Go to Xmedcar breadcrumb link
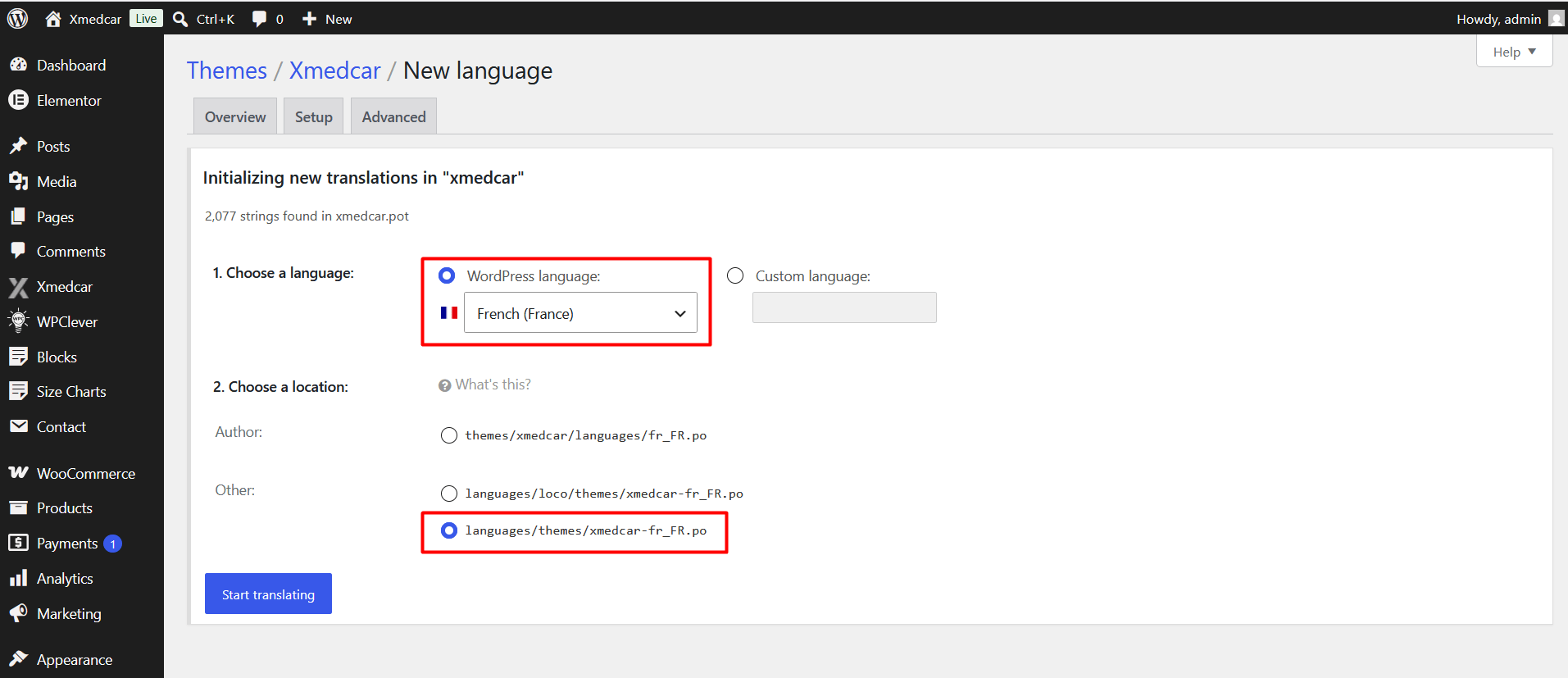 click(x=335, y=71)
